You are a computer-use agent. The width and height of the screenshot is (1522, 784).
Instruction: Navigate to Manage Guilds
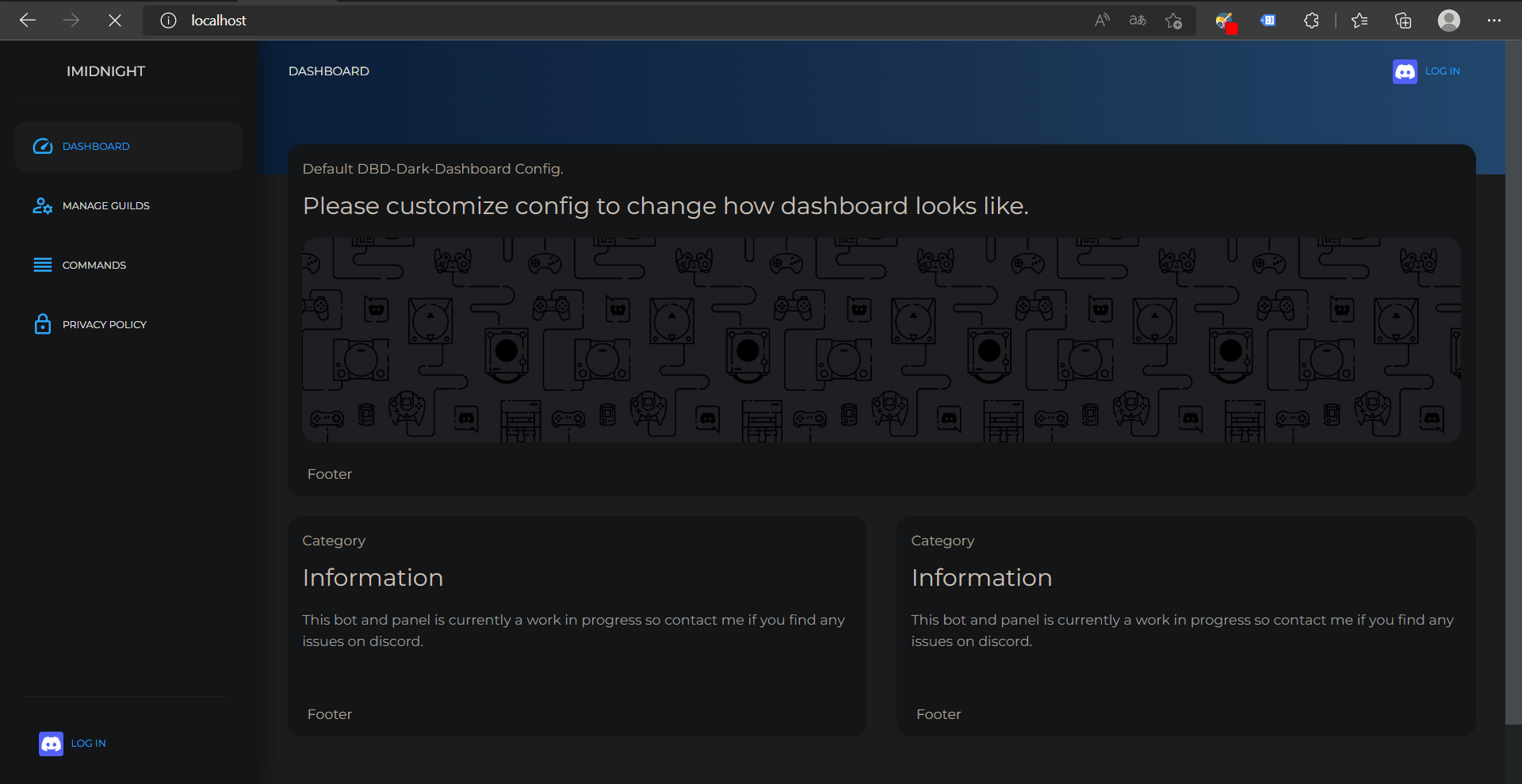tap(106, 205)
